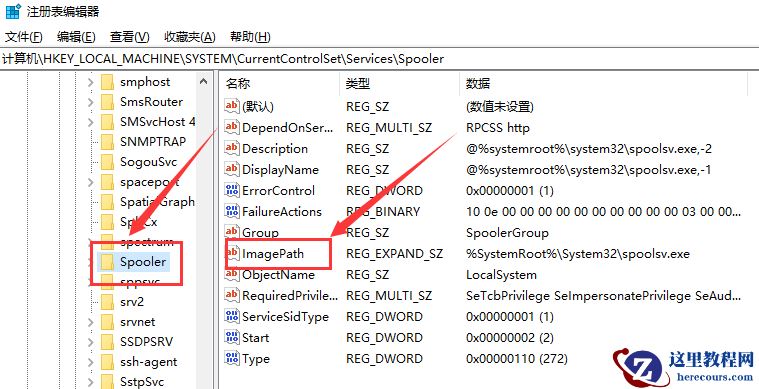
Task: Select the SogouSvc tree key
Action: pos(149,162)
